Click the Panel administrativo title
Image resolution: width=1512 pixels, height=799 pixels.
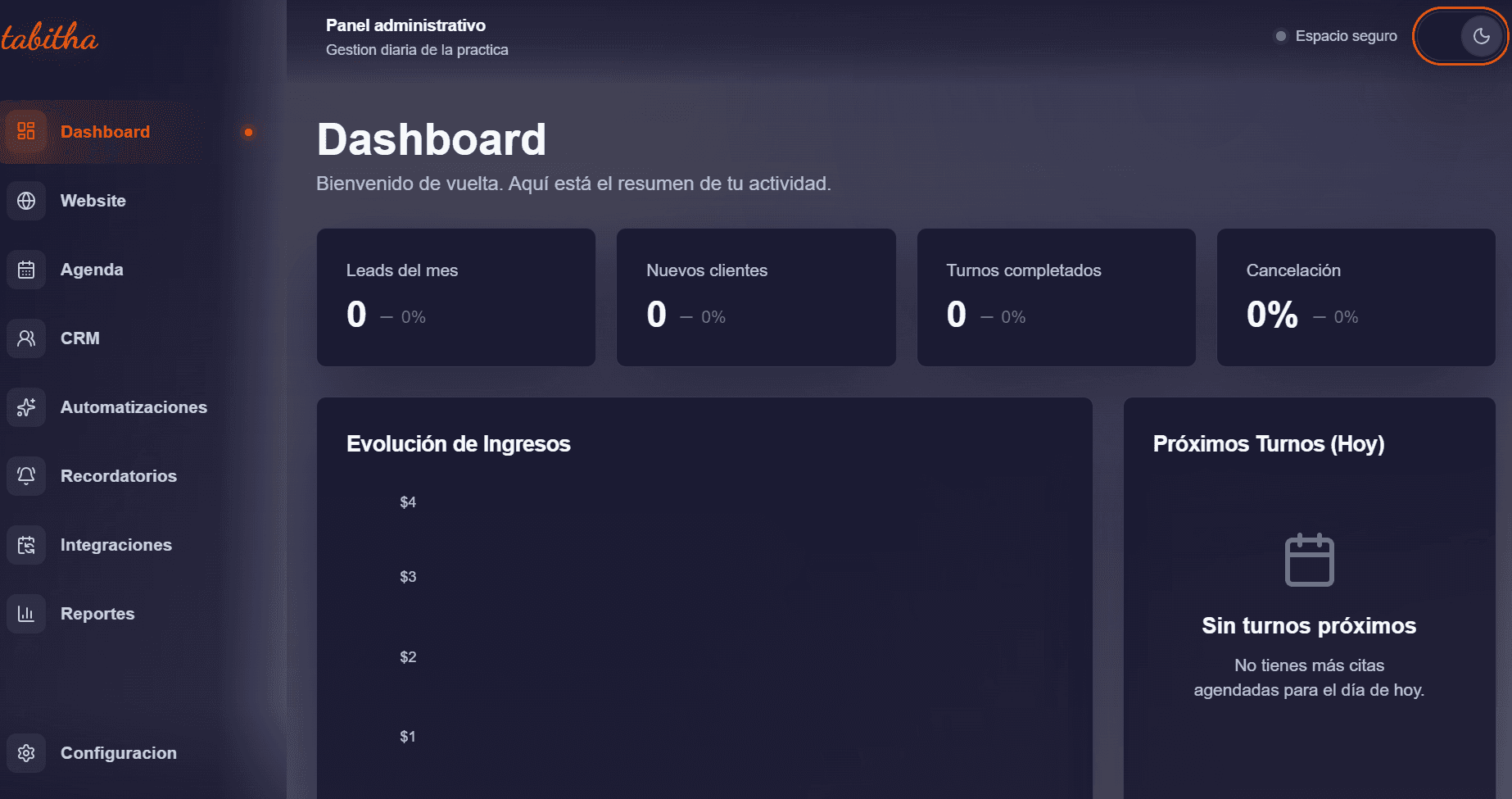click(405, 25)
